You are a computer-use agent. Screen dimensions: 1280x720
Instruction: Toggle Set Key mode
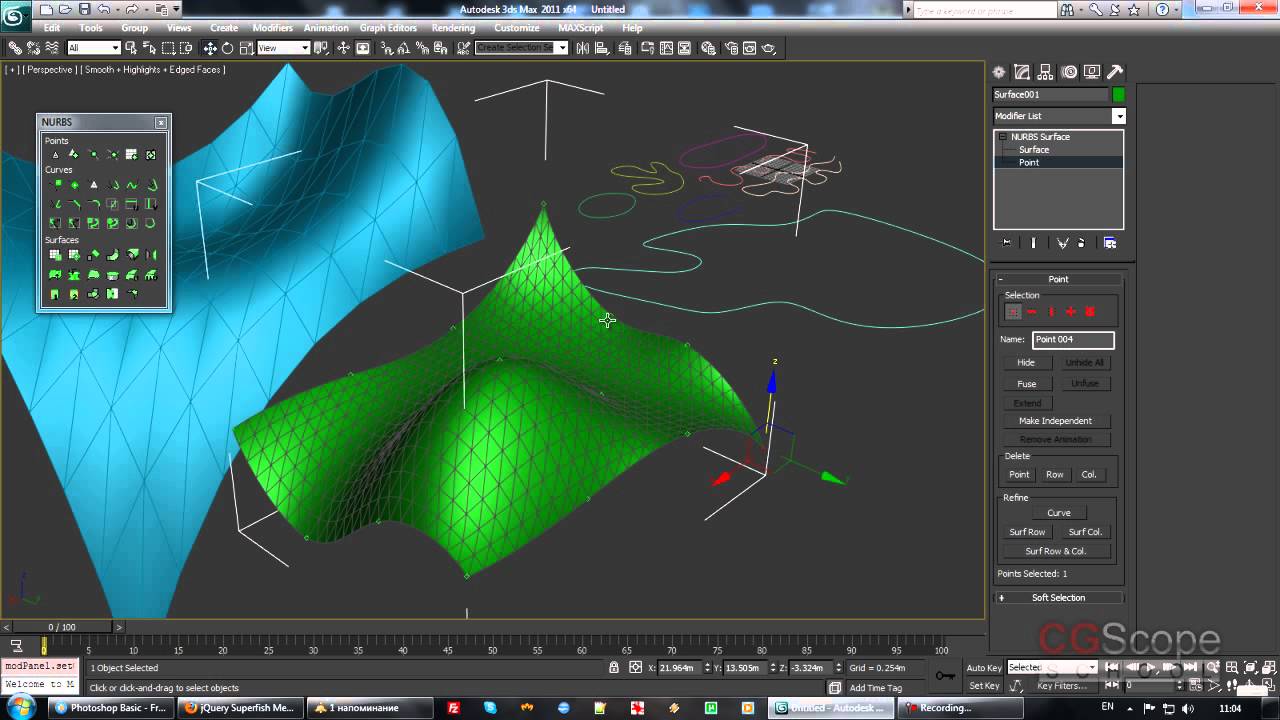pos(984,686)
